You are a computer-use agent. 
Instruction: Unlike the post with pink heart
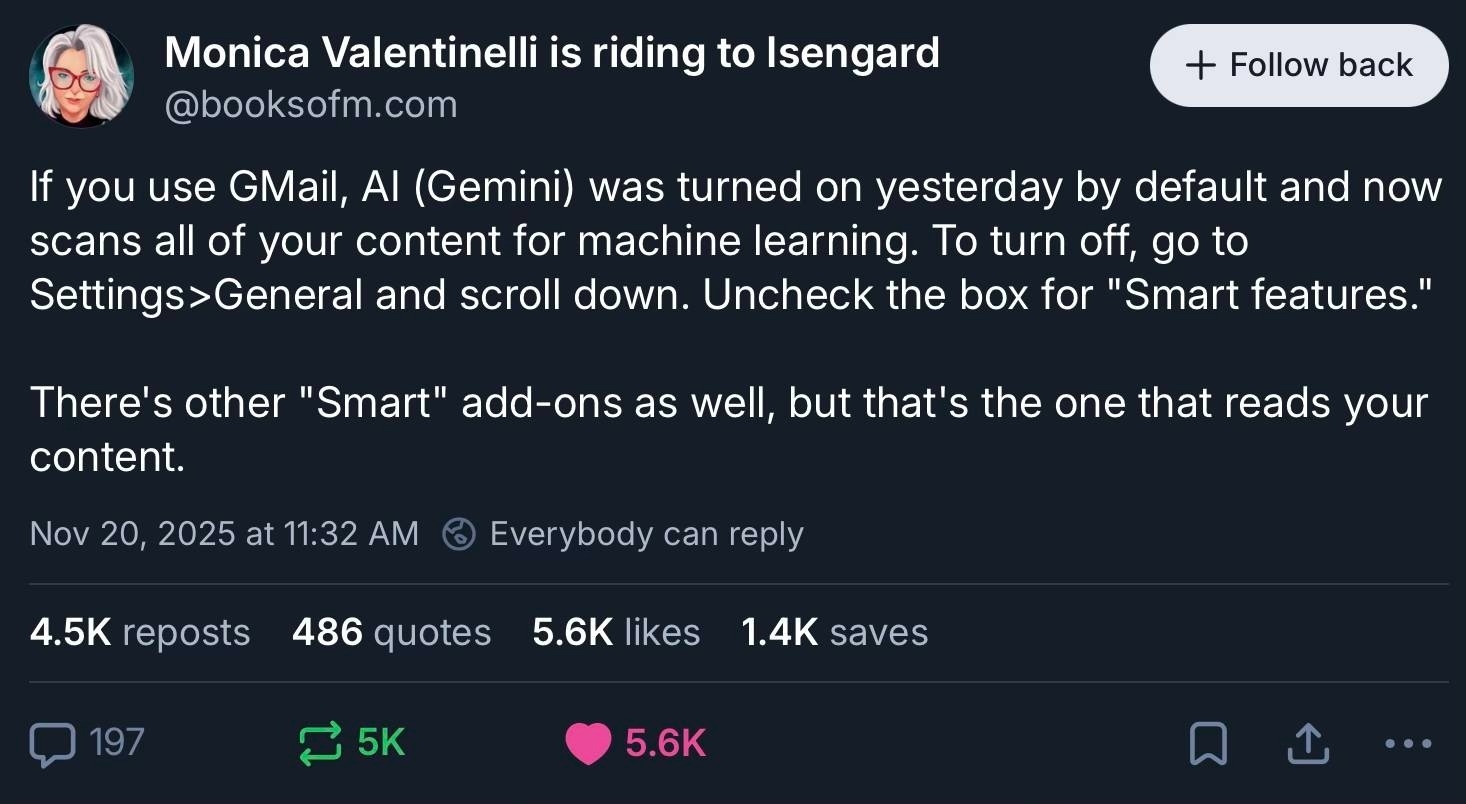click(x=588, y=744)
